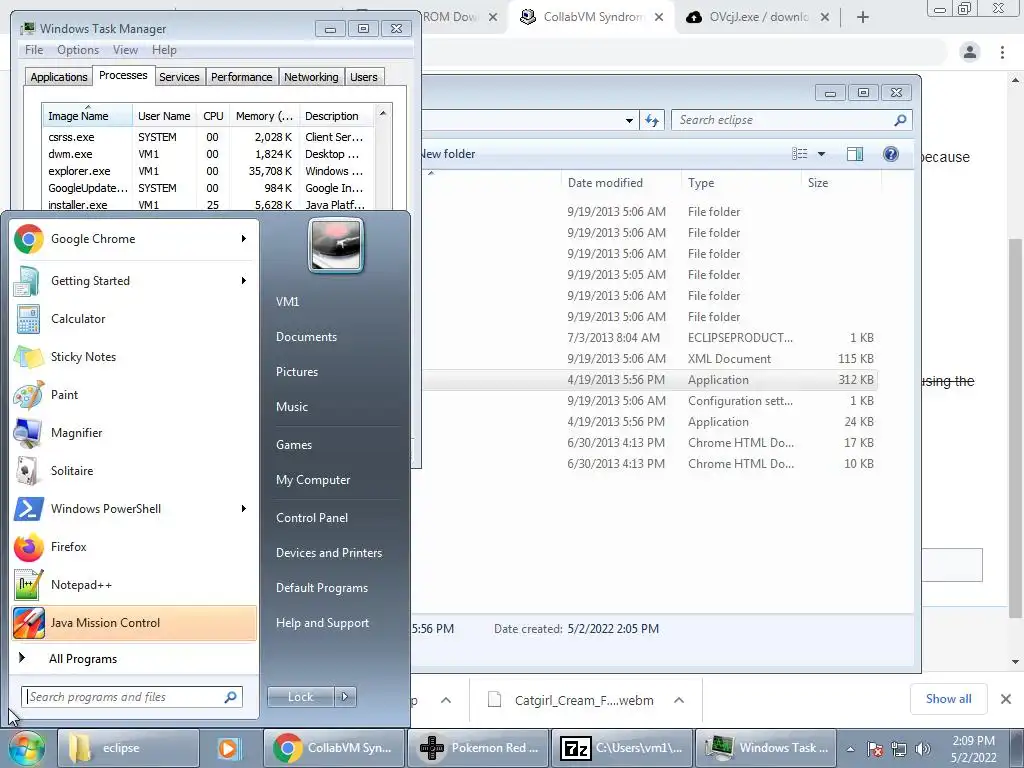Switch to 7-Zip taskbar button
1024x768 pixels.
[x=622, y=748]
